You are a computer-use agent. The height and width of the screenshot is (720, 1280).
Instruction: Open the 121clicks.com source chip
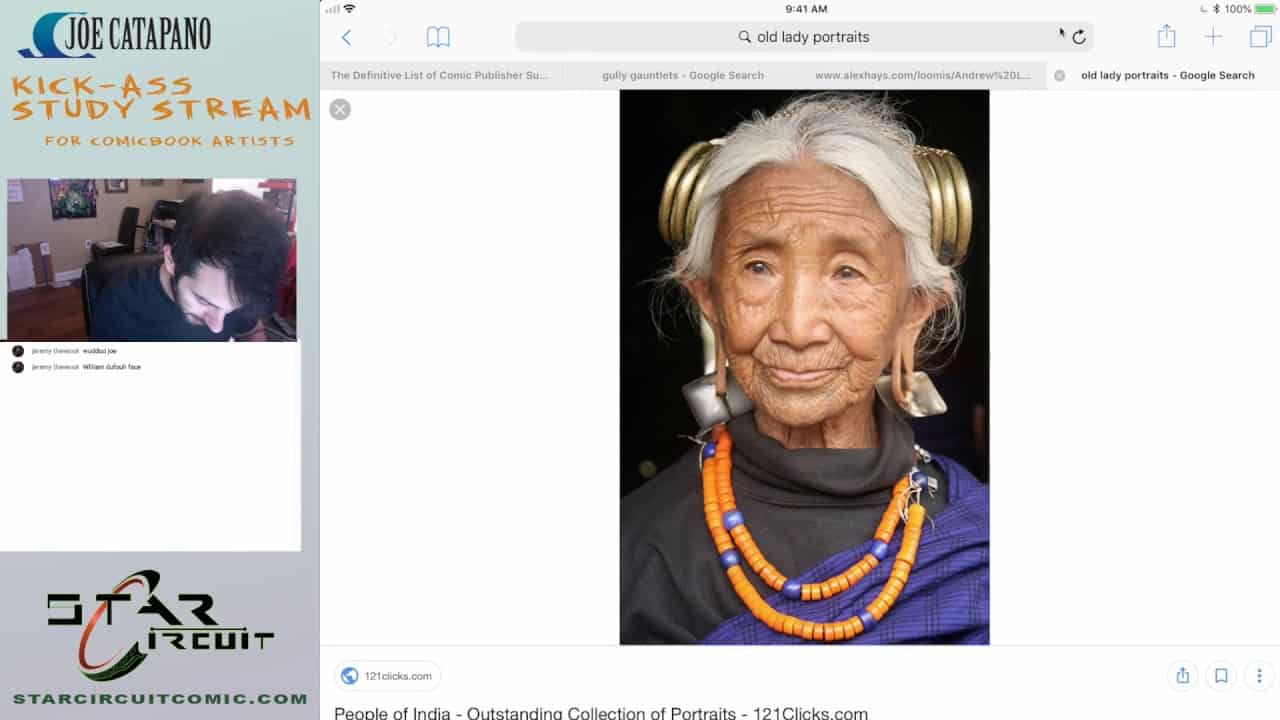[387, 676]
